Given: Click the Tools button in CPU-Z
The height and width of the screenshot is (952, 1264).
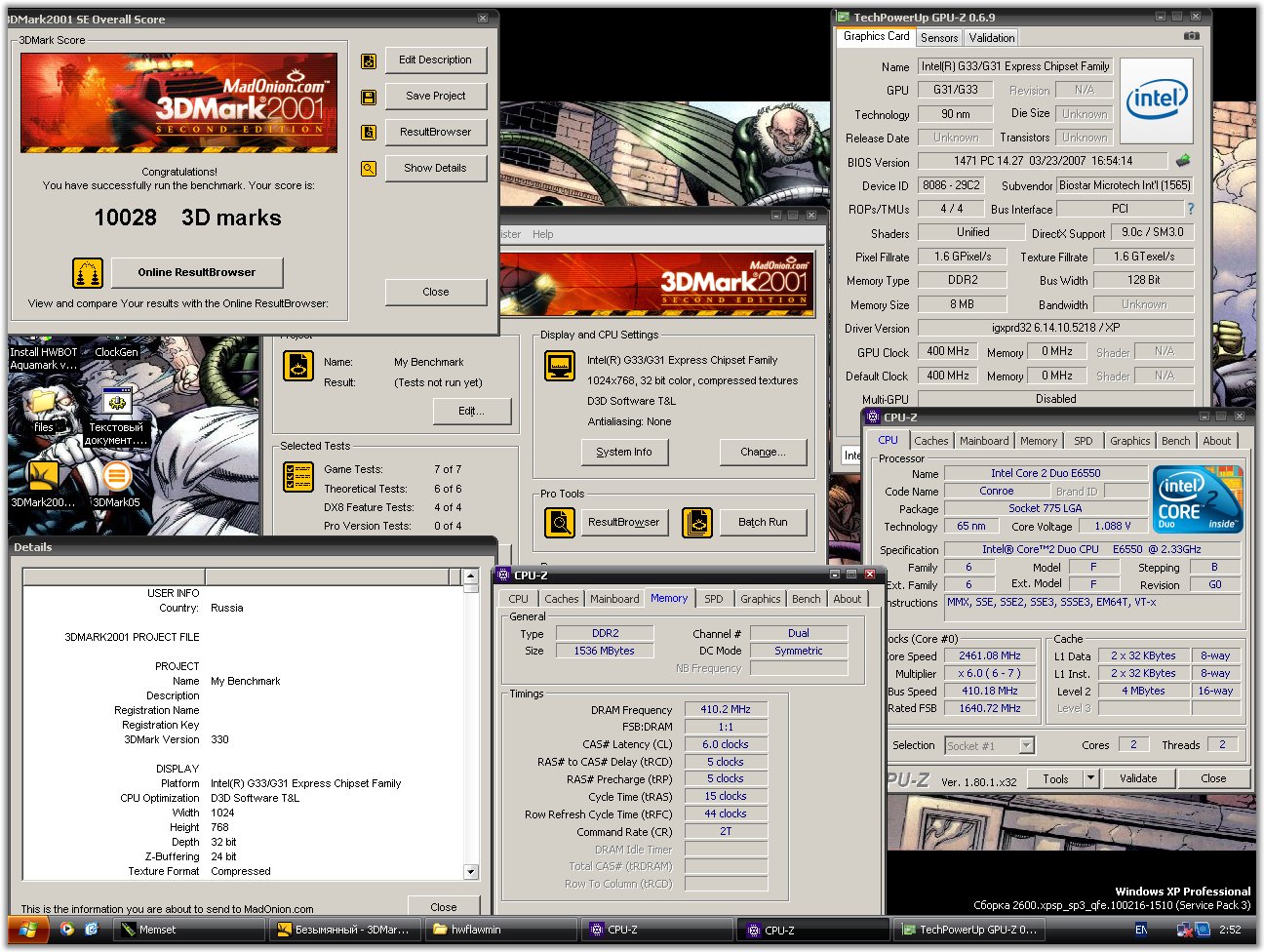Looking at the screenshot, I should point(1055,778).
